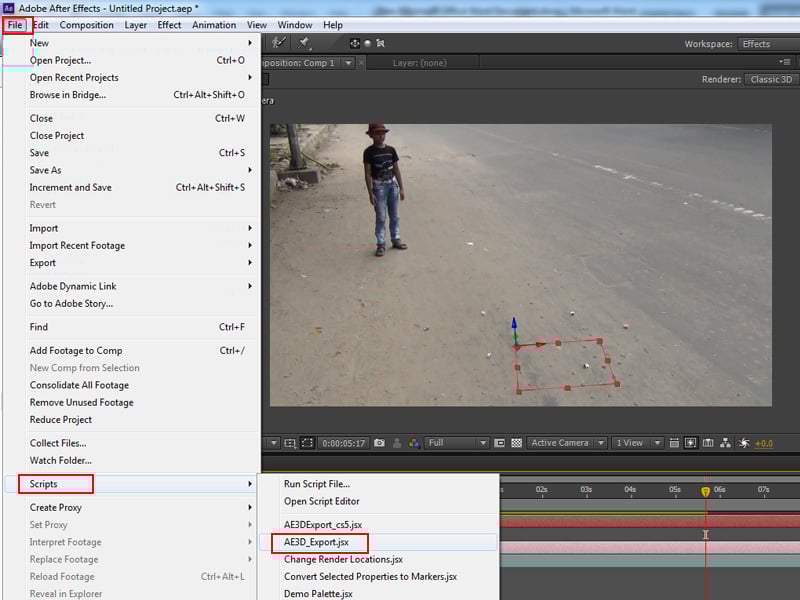The image size is (800, 600).
Task: Open the Full resolution dropdown
Action: click(456, 443)
